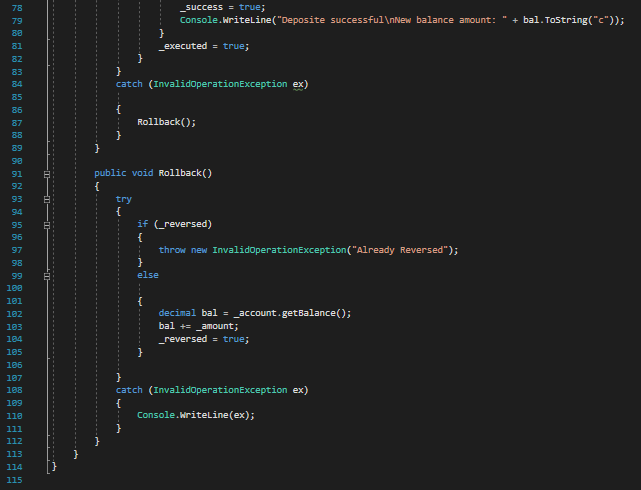Click the _executed variable assignment
Screen dimensions: 641x490
click(183, 46)
